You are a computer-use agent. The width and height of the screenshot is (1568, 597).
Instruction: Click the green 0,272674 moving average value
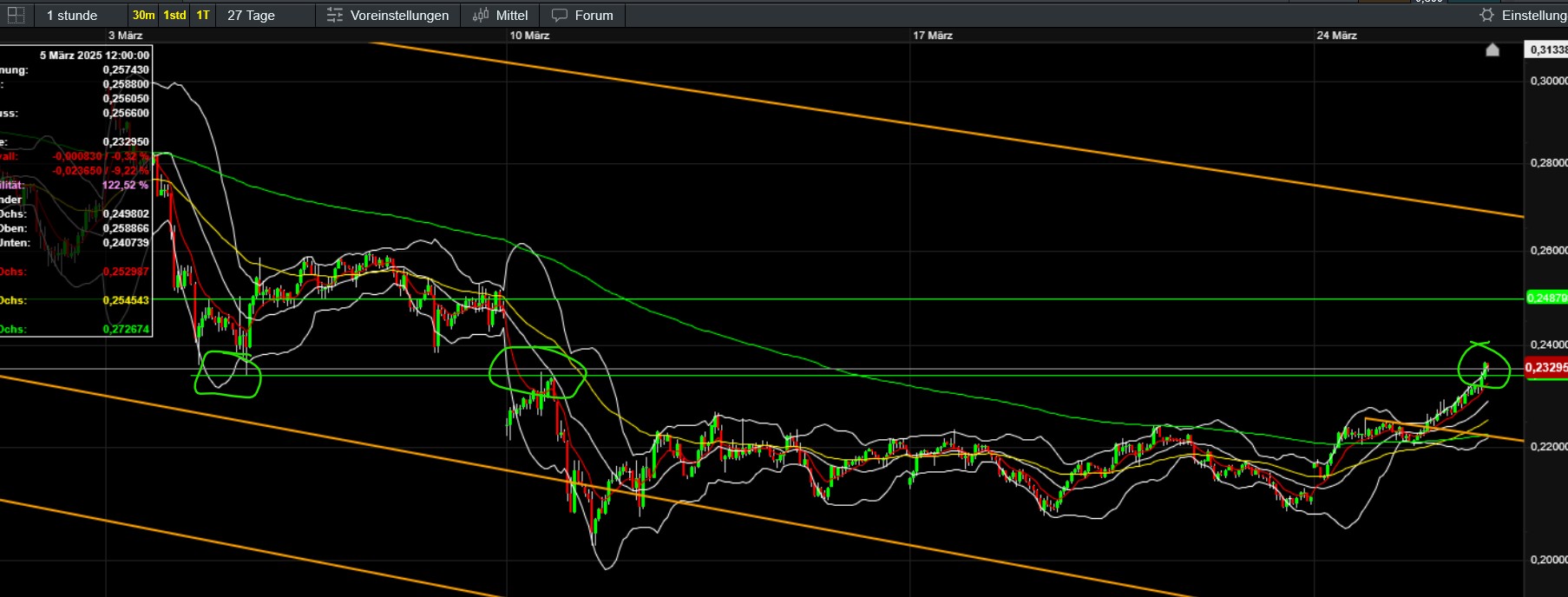[x=126, y=329]
